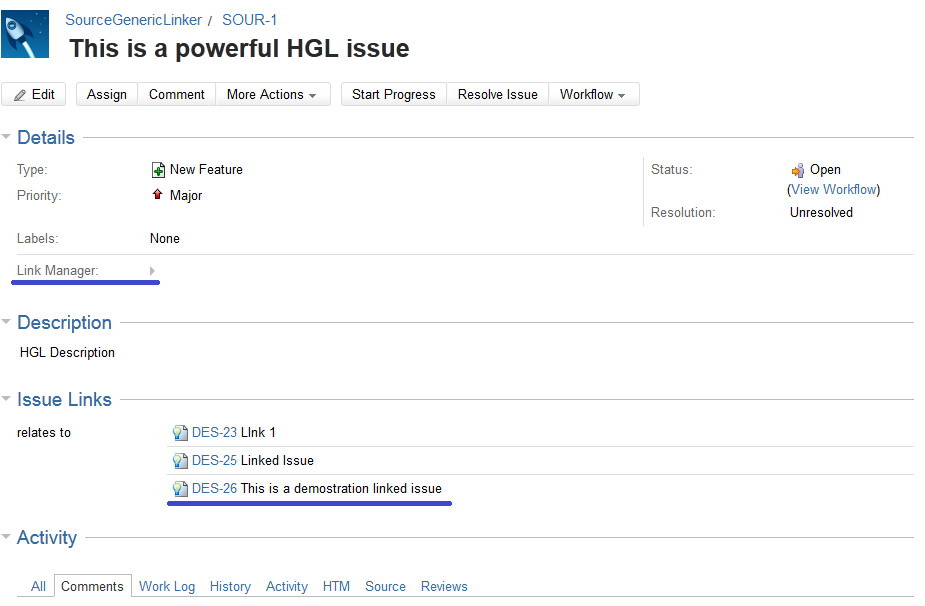The height and width of the screenshot is (606, 925).
Task: Click the issue icon beside DES-26
Action: (x=180, y=489)
